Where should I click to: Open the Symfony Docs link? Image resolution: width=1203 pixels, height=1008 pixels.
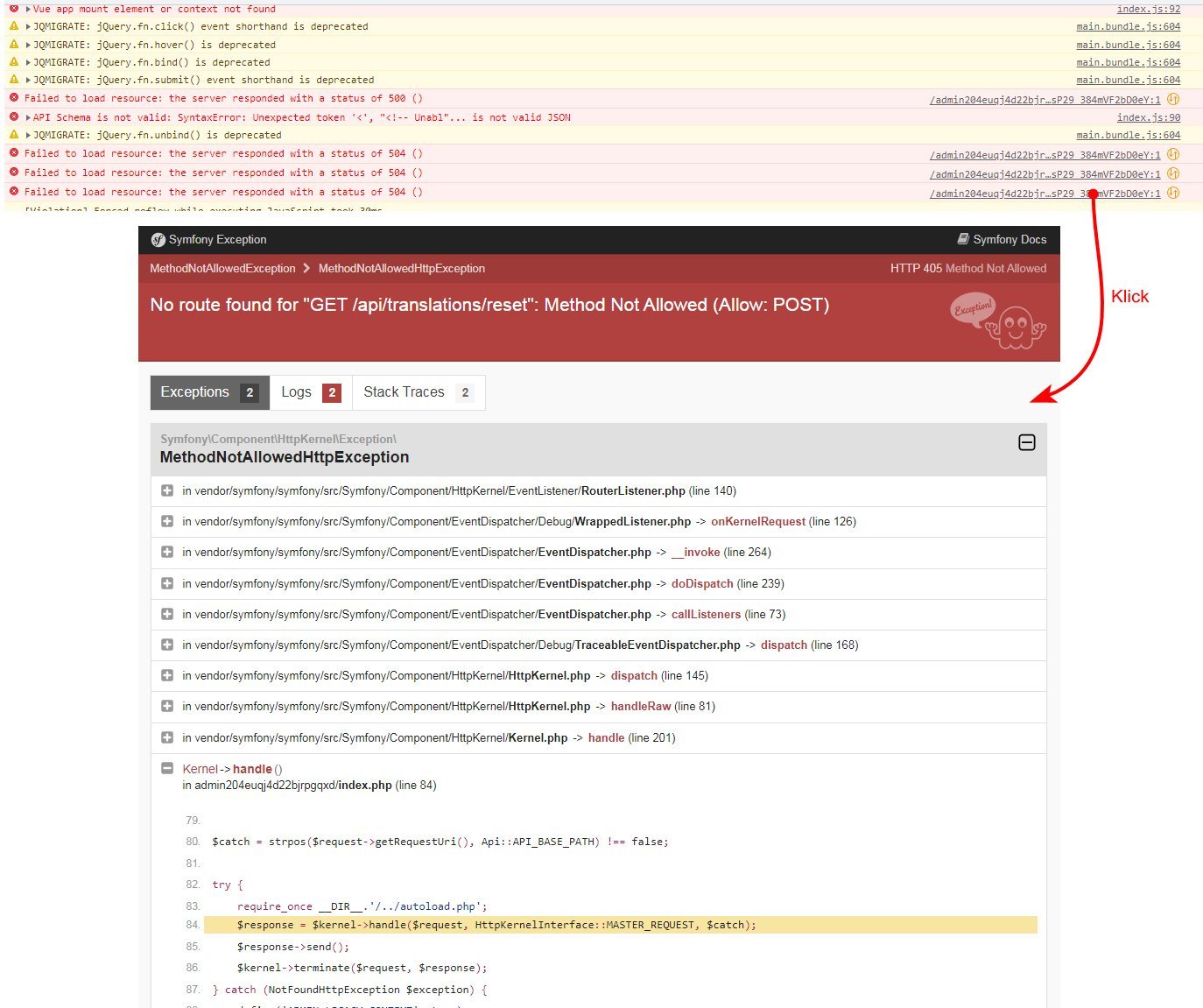tap(1002, 240)
